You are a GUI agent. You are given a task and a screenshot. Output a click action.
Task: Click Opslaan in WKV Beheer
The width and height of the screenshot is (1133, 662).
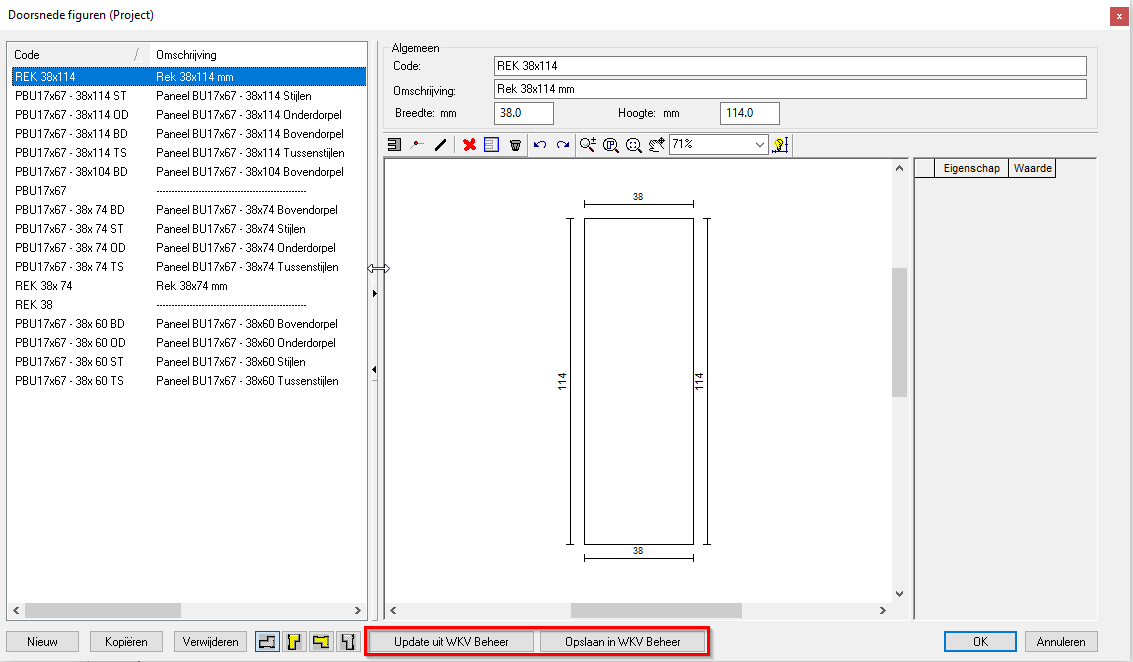pos(624,641)
